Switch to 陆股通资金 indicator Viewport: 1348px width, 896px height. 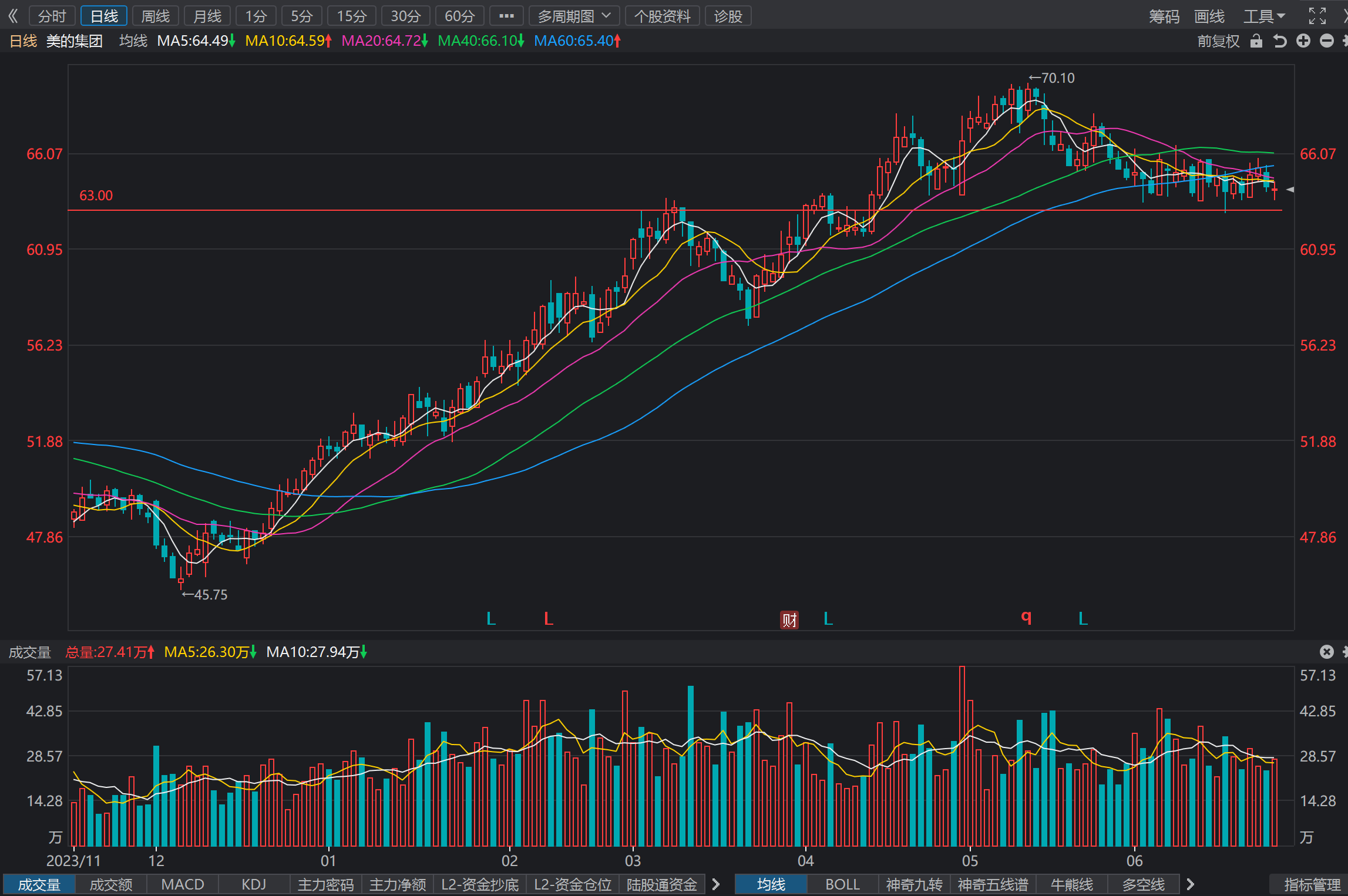tap(662, 884)
